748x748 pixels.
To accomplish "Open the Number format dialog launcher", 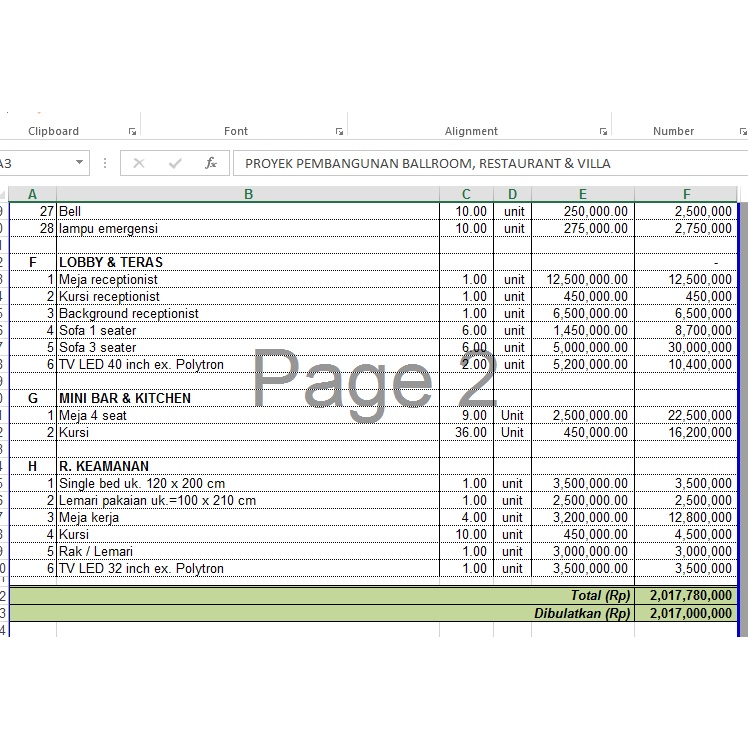I will 743,132.
